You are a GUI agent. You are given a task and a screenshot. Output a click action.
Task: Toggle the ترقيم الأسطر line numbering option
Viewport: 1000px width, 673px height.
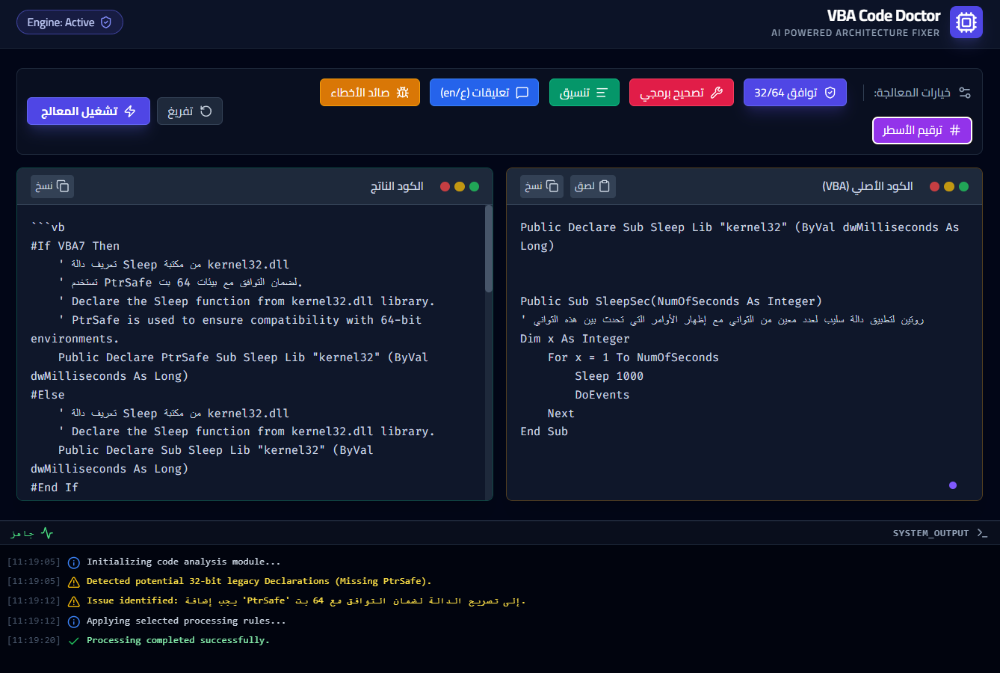tap(922, 130)
